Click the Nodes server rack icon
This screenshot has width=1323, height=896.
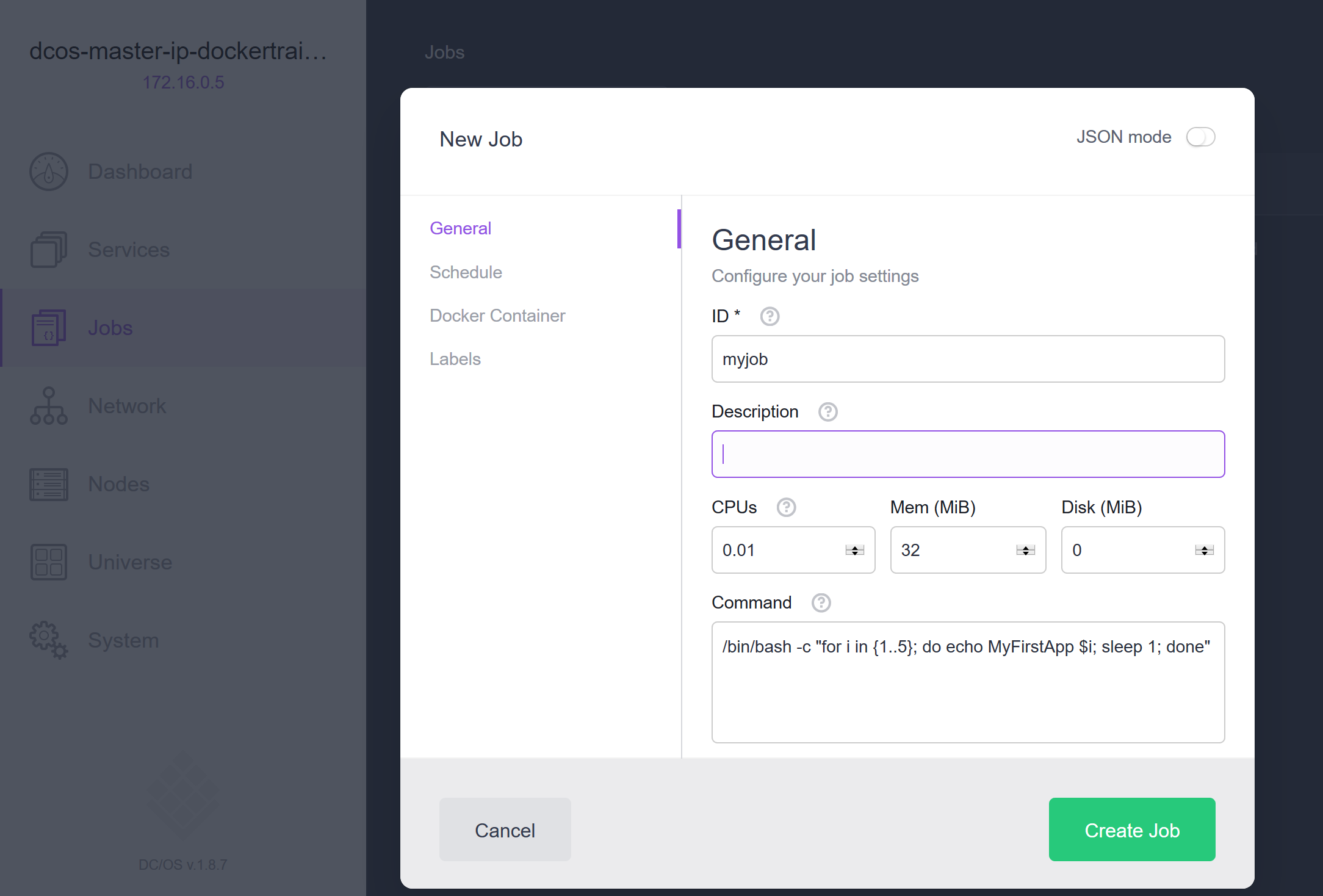49,484
